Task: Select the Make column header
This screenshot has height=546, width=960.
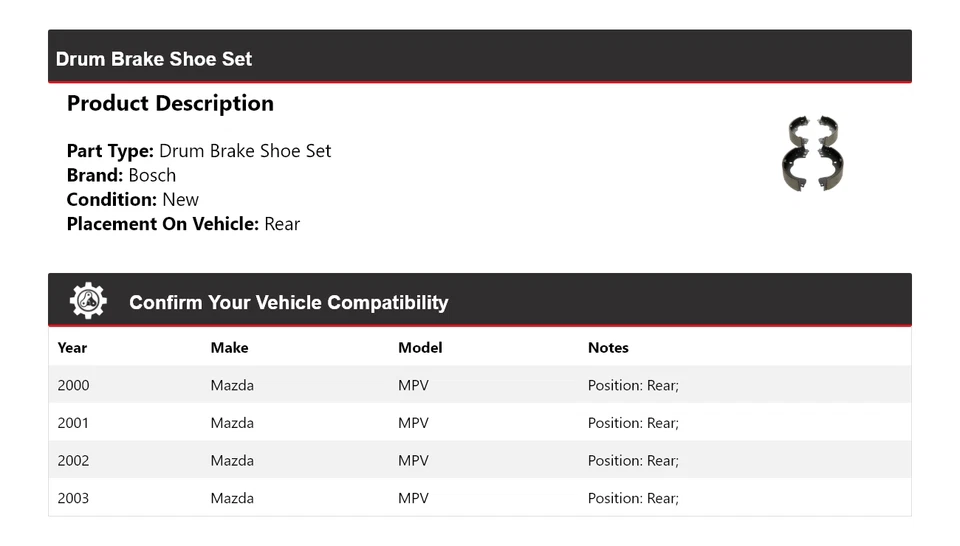Action: [229, 348]
